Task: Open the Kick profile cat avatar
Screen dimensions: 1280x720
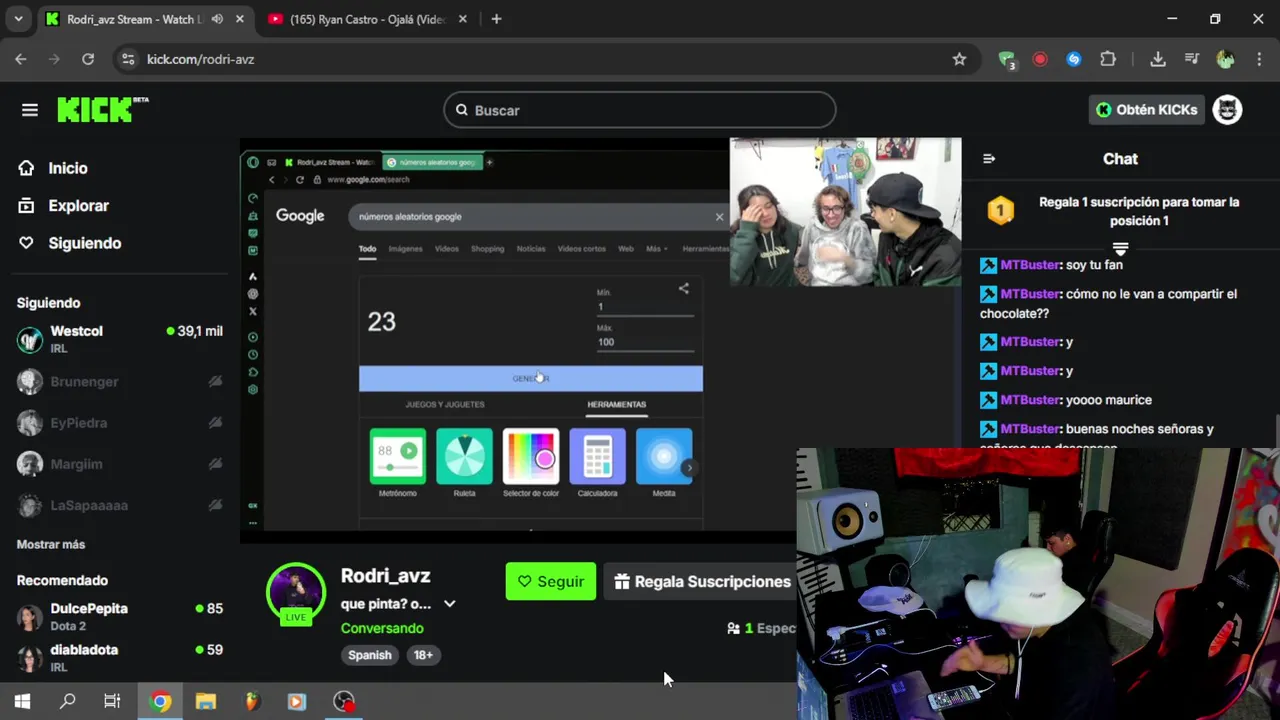Action: [1227, 110]
